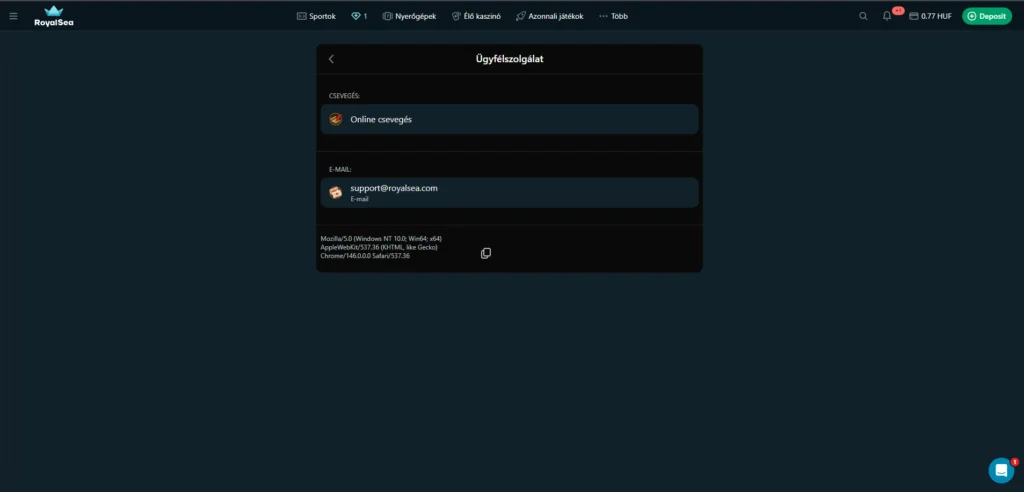Image resolution: width=1024 pixels, height=492 pixels.
Task: Click the Online csevegés chat icon
Action: point(336,120)
